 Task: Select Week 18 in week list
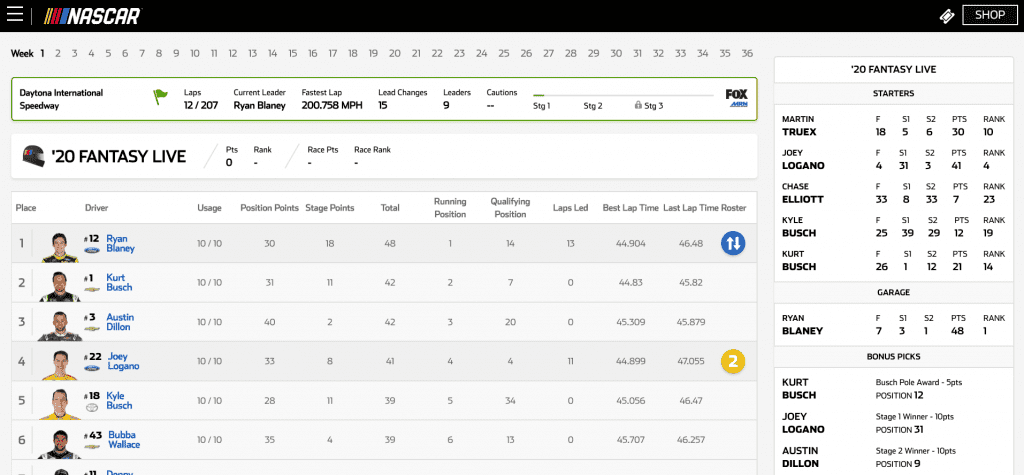click(352, 53)
